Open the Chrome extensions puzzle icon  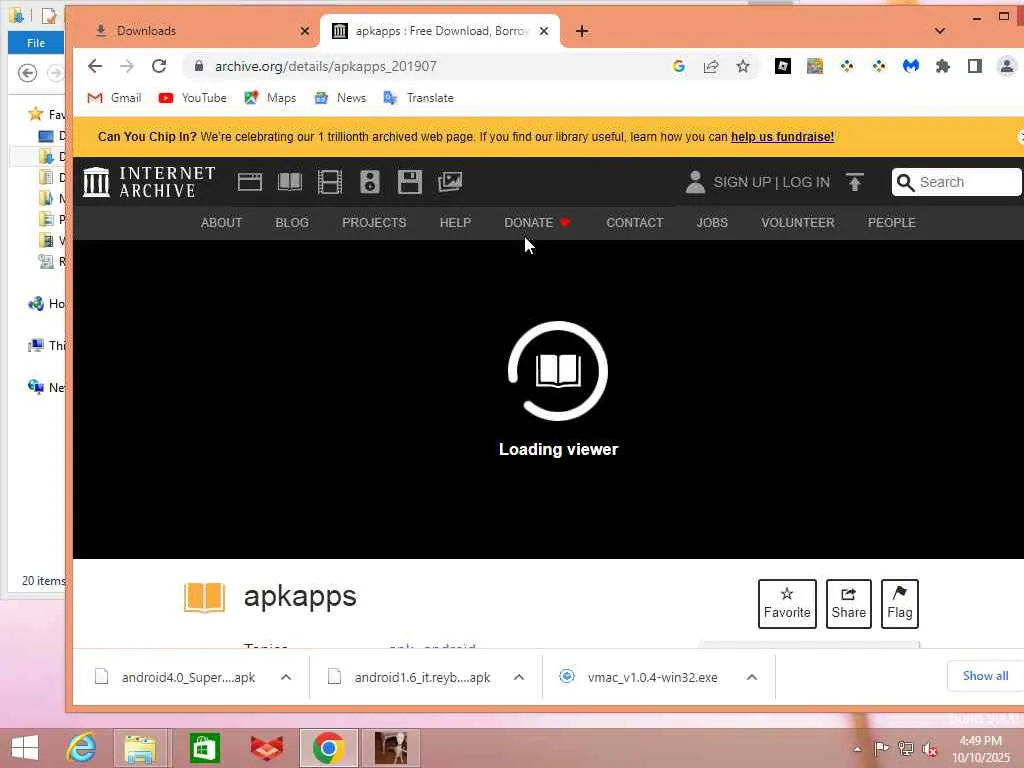tap(942, 66)
